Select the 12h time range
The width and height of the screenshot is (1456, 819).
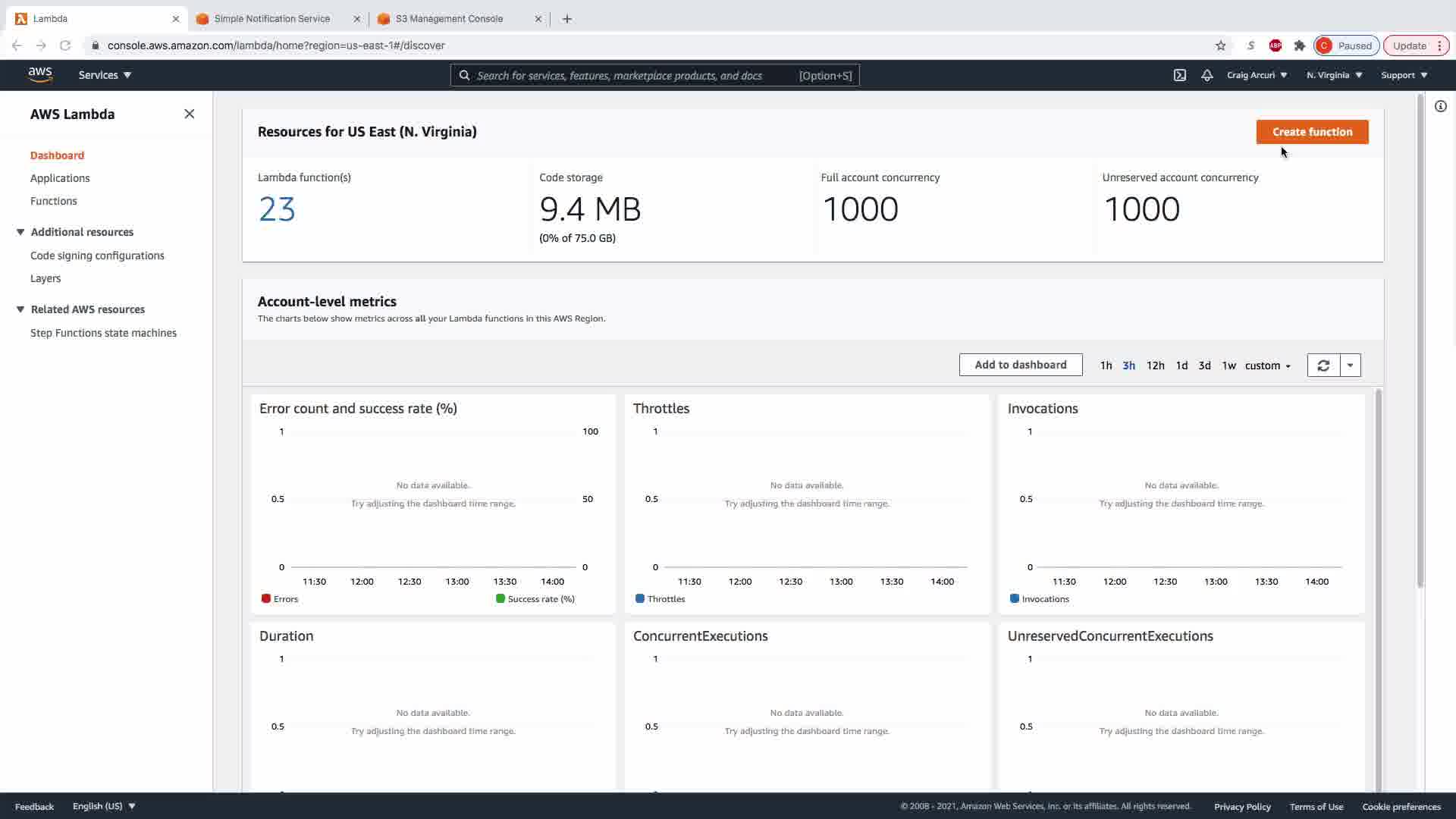coord(1155,366)
